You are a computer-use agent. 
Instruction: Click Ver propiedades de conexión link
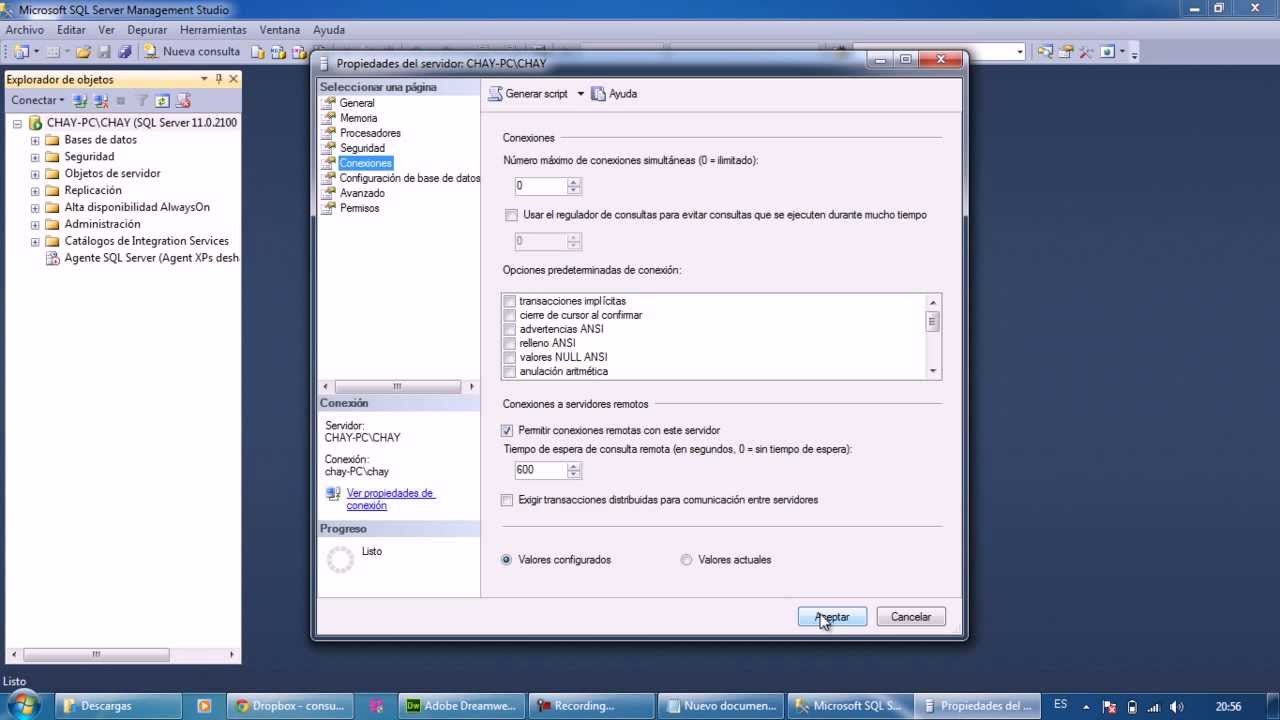[390, 499]
